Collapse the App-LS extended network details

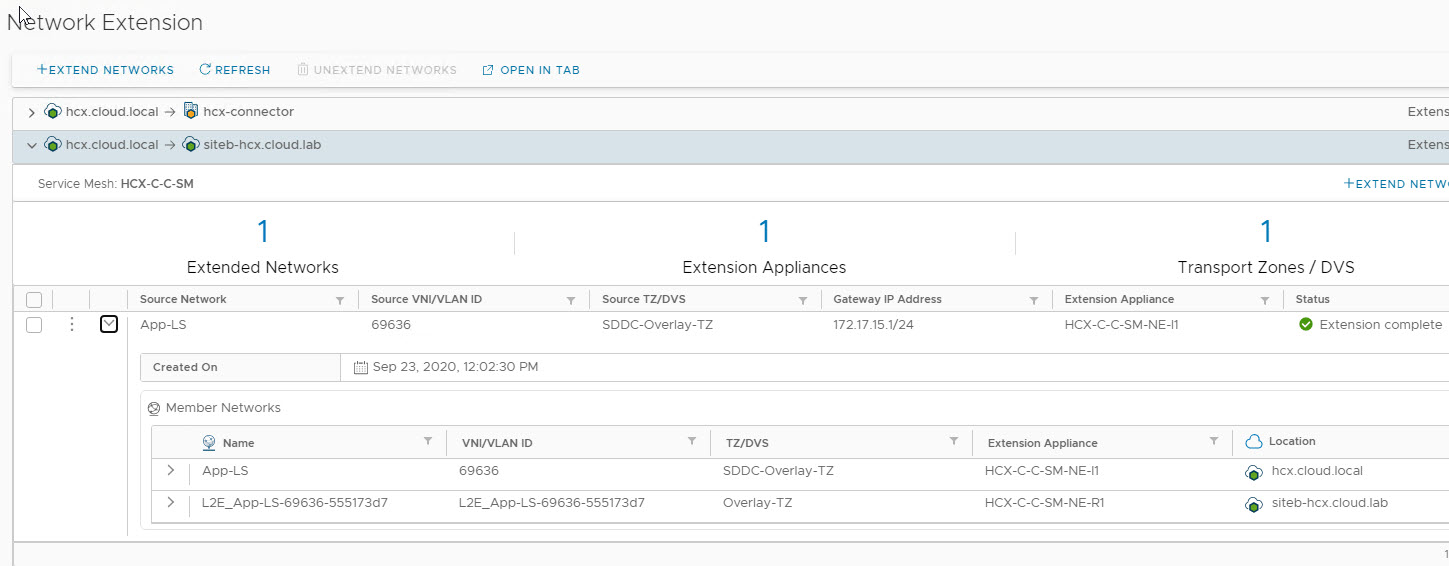109,324
